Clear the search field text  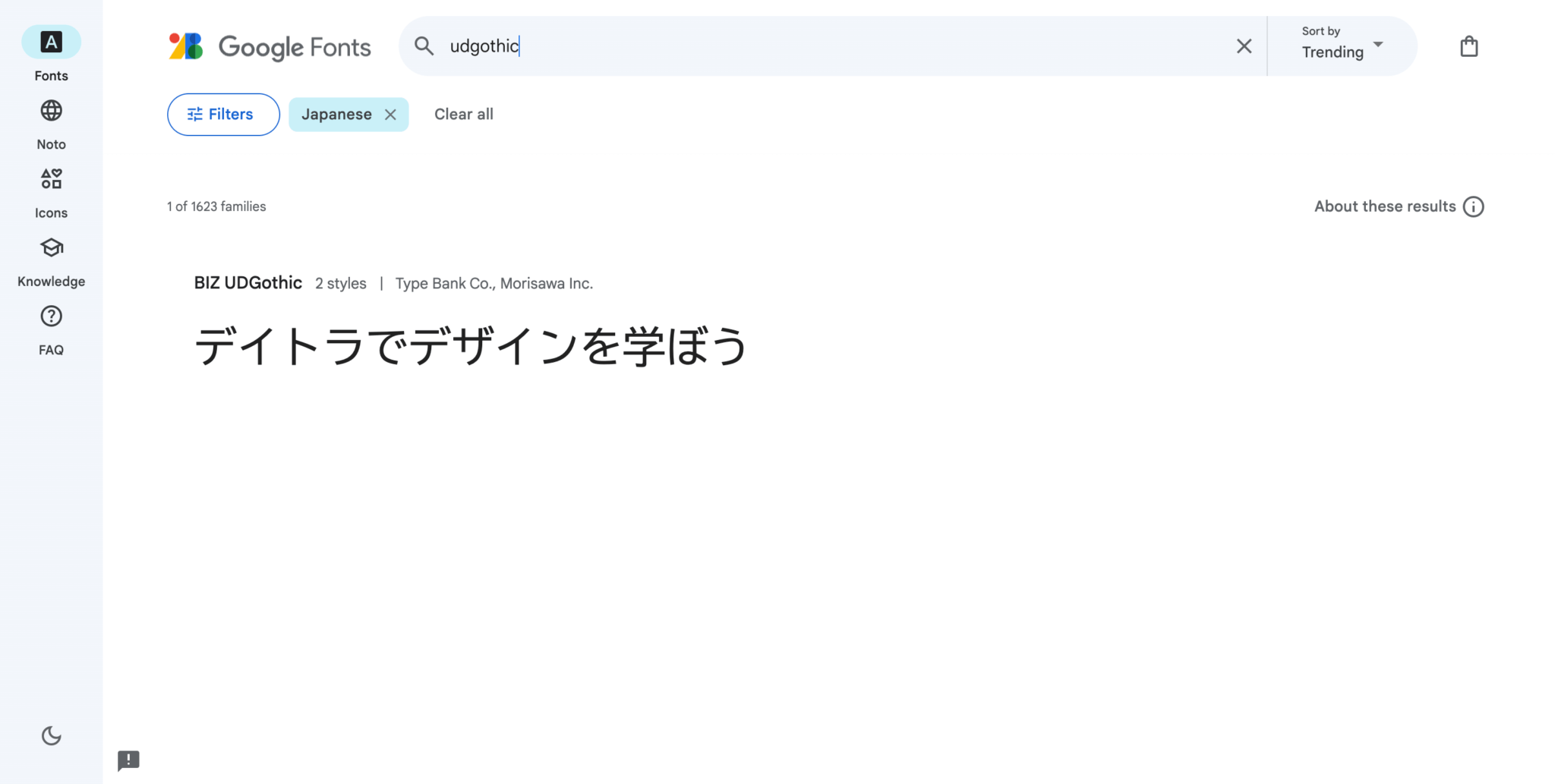[1244, 46]
